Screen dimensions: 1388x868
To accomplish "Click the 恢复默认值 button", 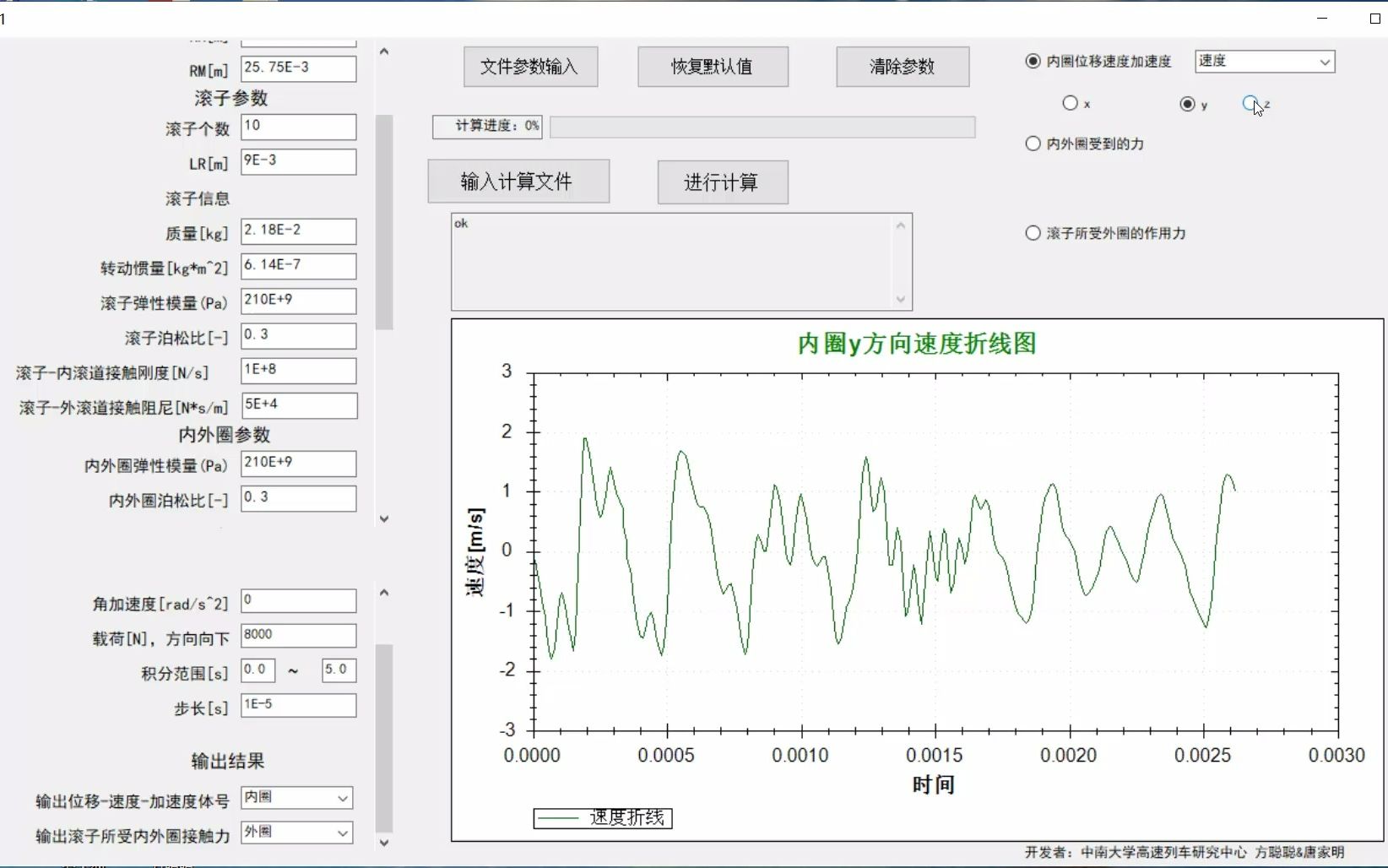I will click(713, 67).
